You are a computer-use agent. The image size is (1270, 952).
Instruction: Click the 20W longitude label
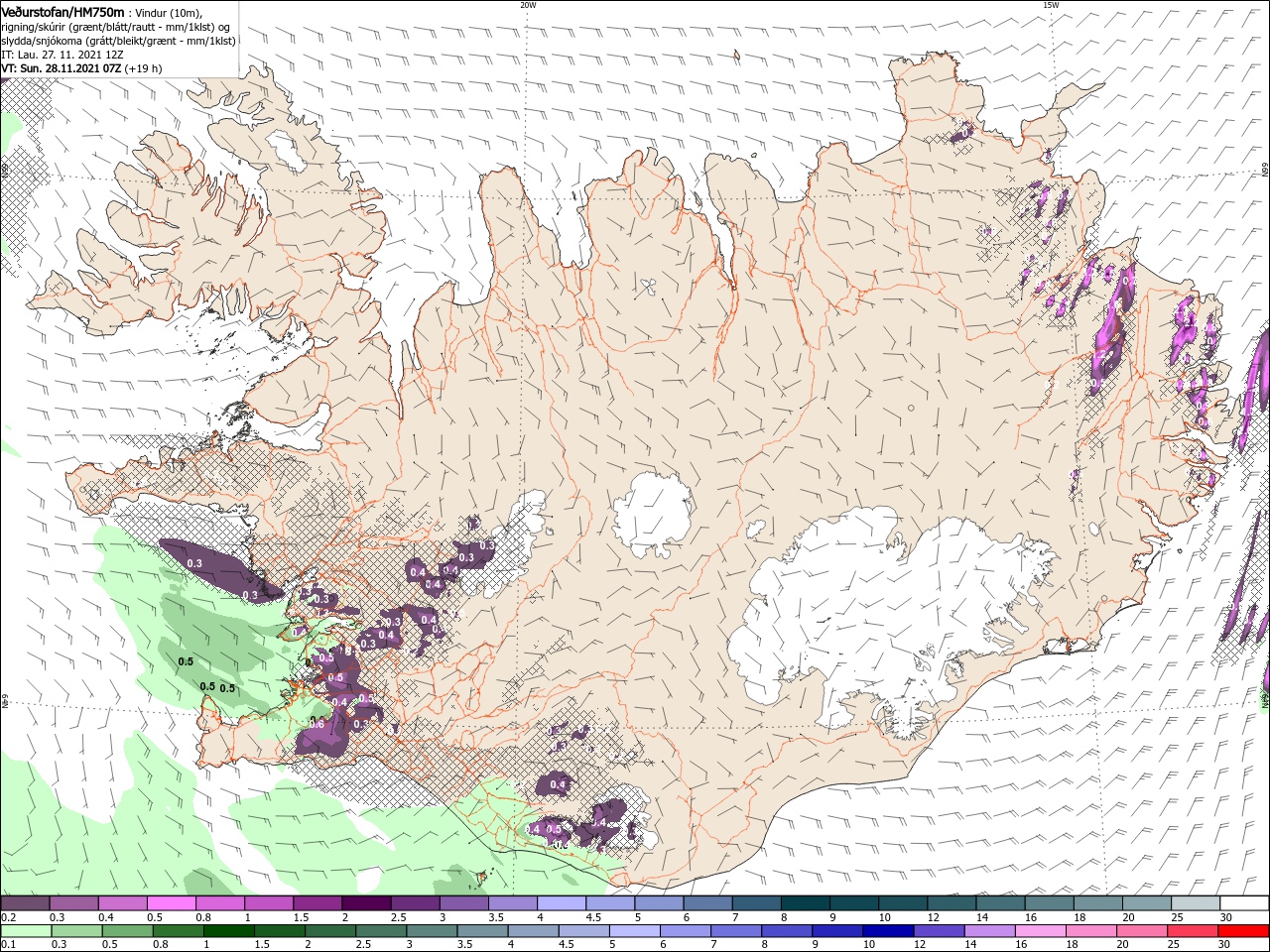click(x=528, y=5)
